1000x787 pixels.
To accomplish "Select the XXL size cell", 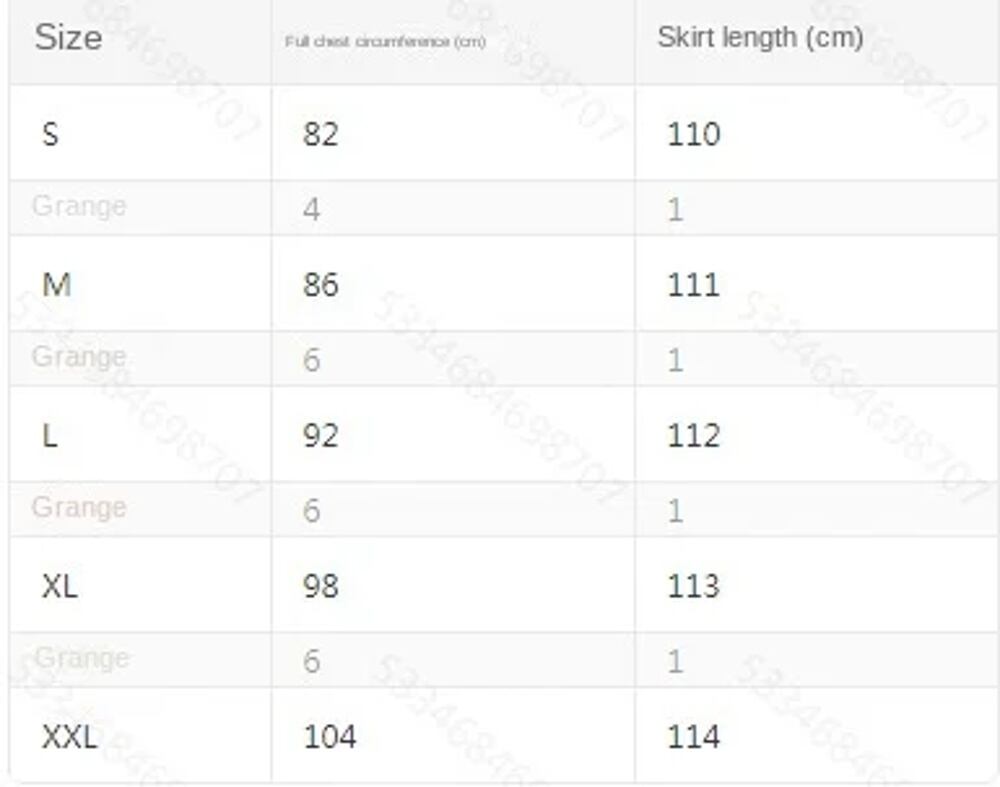I will coord(69,737).
